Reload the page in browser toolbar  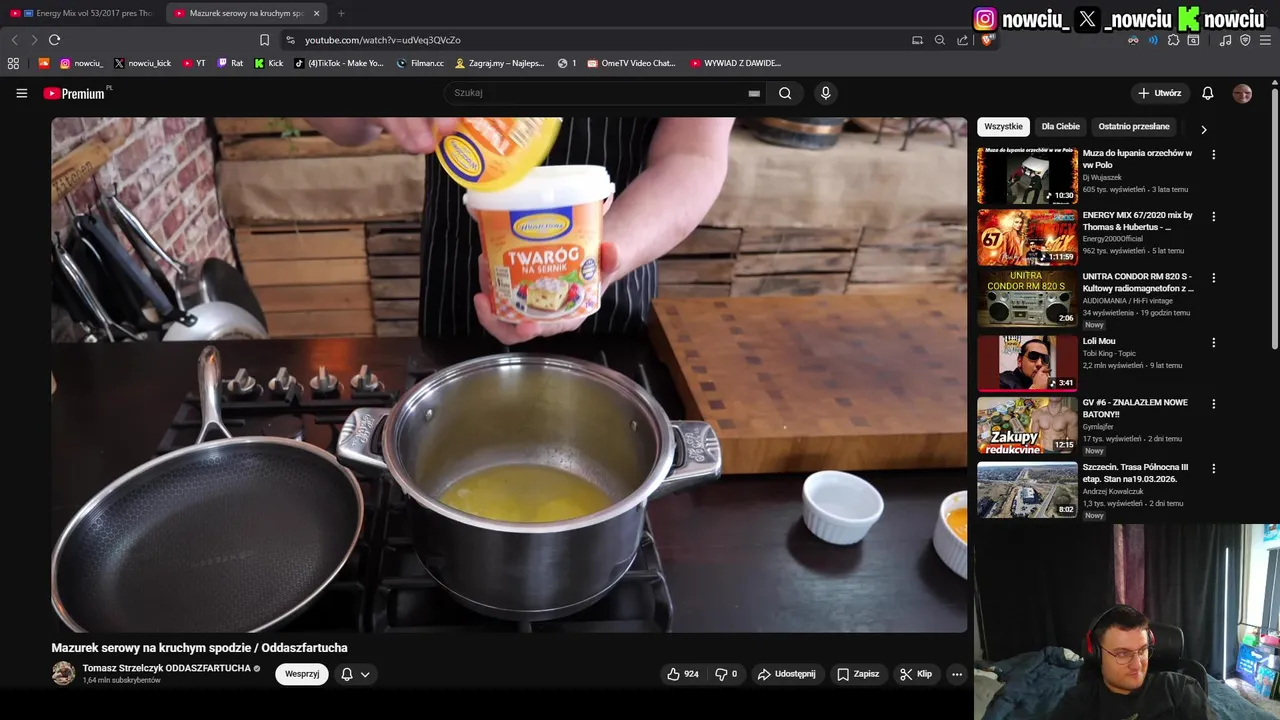[54, 40]
